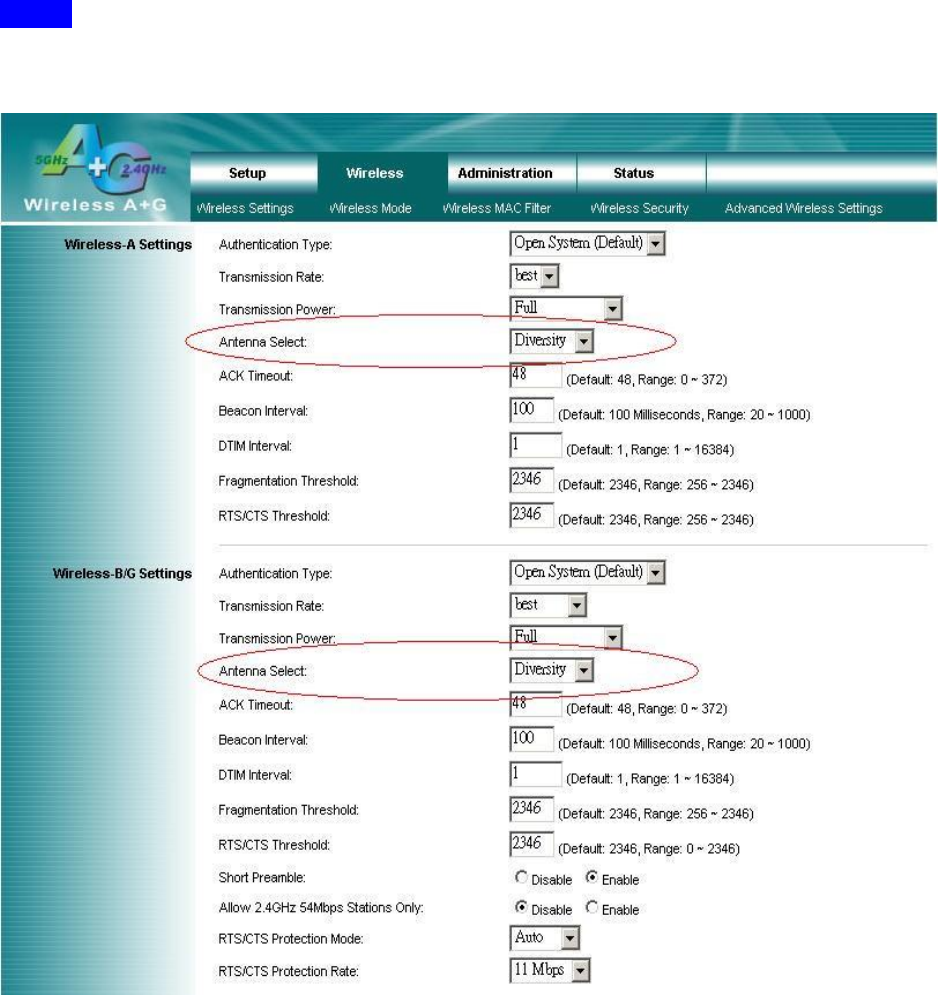
Task: Open Advanced Wireless Settings sub-tab
Action: tap(803, 208)
